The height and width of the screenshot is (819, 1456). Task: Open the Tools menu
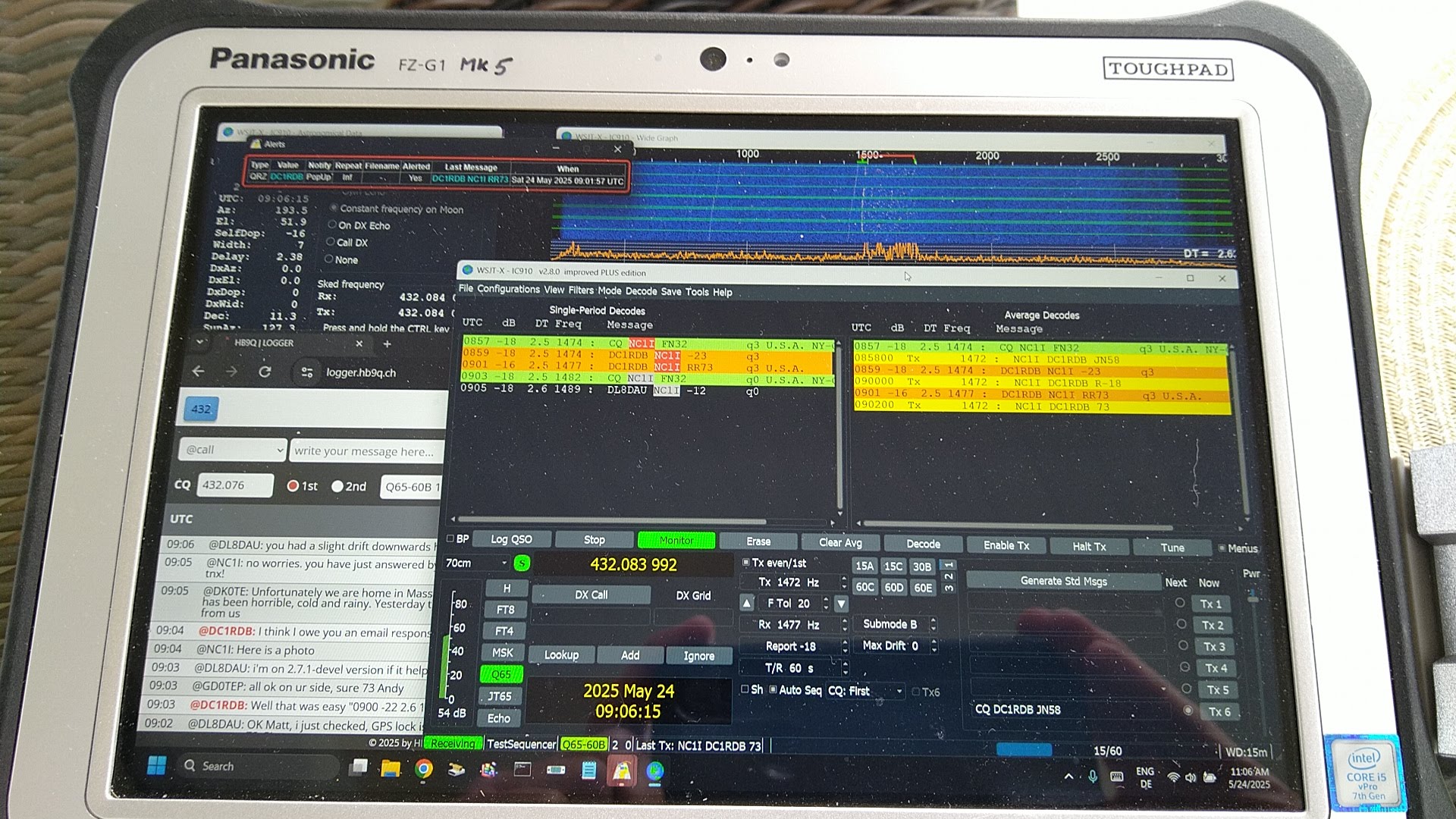(x=697, y=292)
